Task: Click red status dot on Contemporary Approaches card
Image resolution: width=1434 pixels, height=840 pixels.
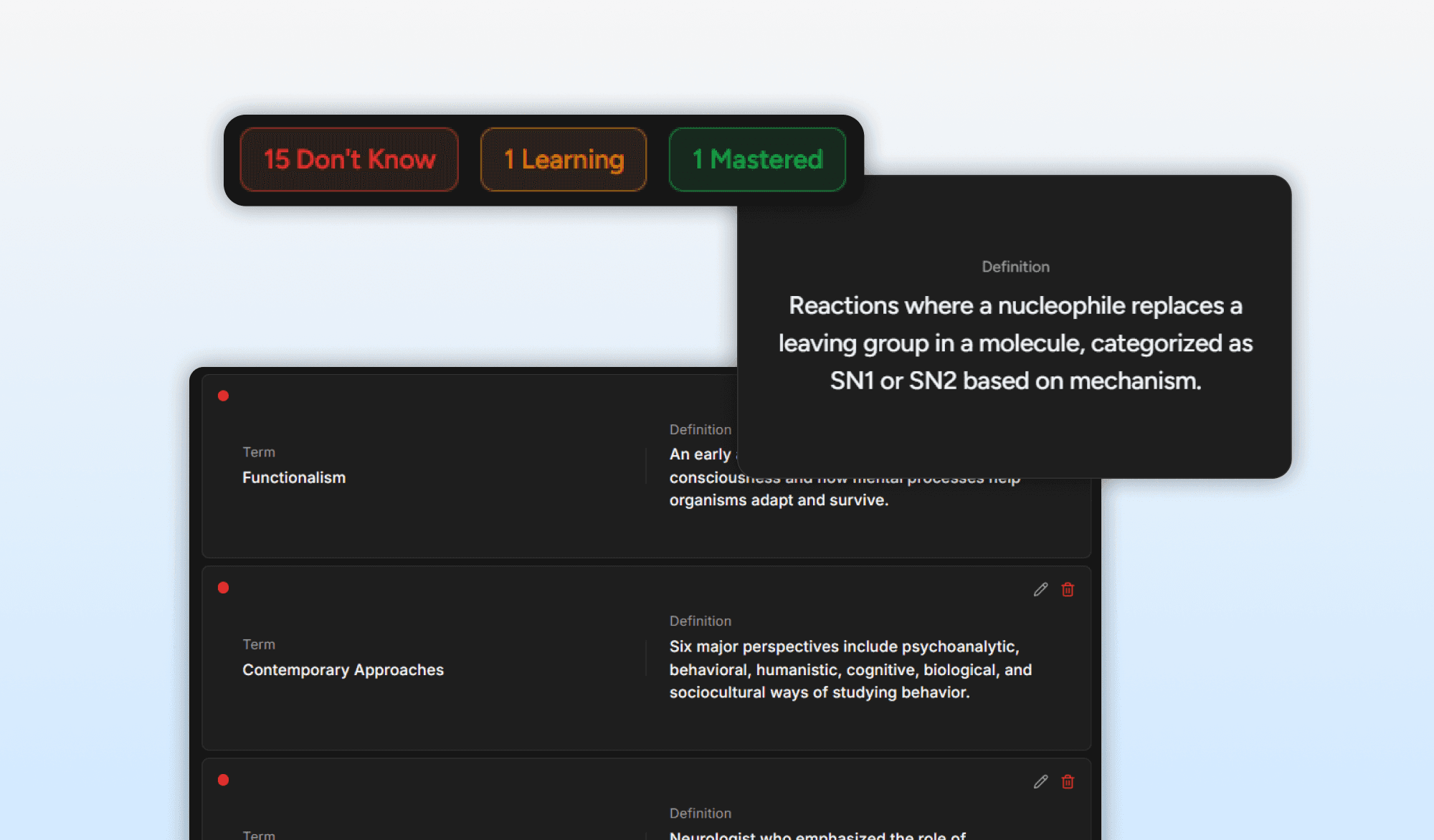Action: coord(223,588)
